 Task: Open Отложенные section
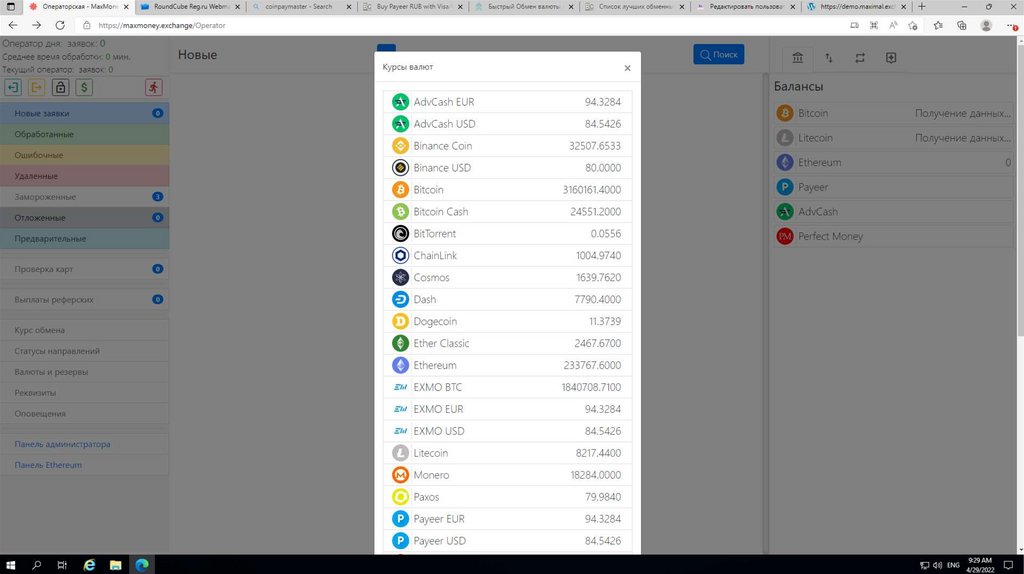84,217
